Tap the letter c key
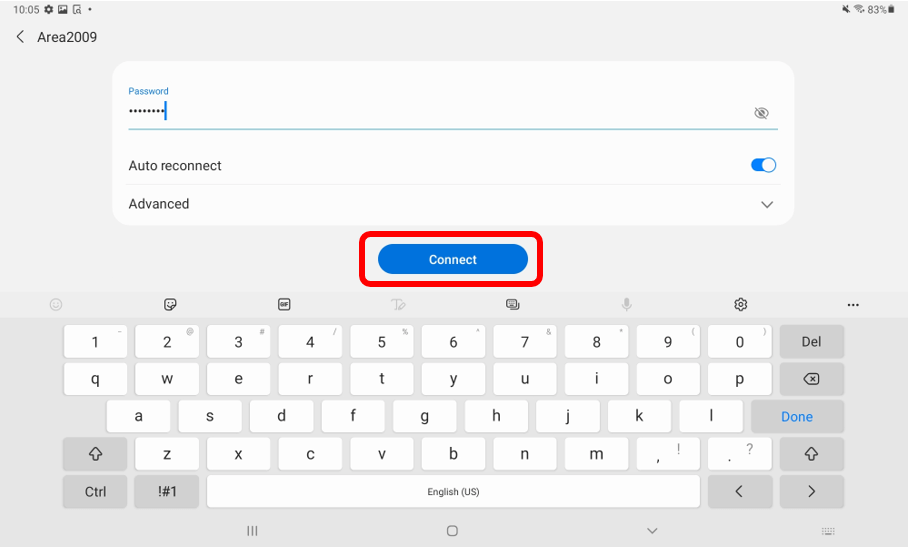 (310, 454)
